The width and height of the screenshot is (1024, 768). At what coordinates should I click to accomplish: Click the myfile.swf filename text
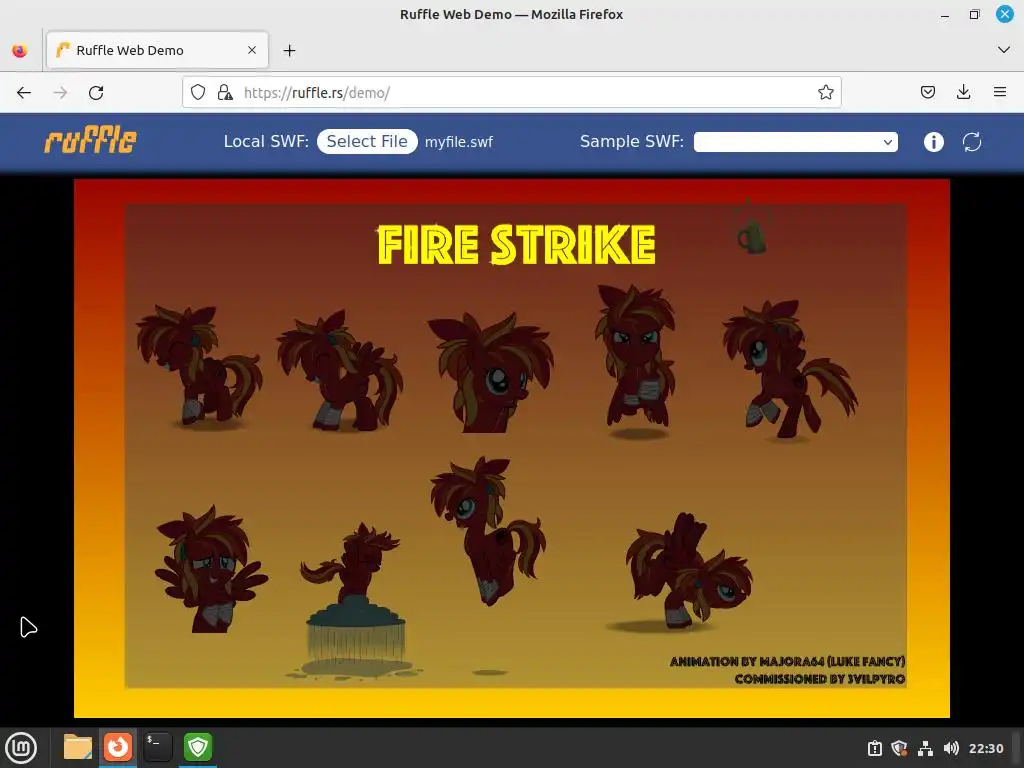458,142
